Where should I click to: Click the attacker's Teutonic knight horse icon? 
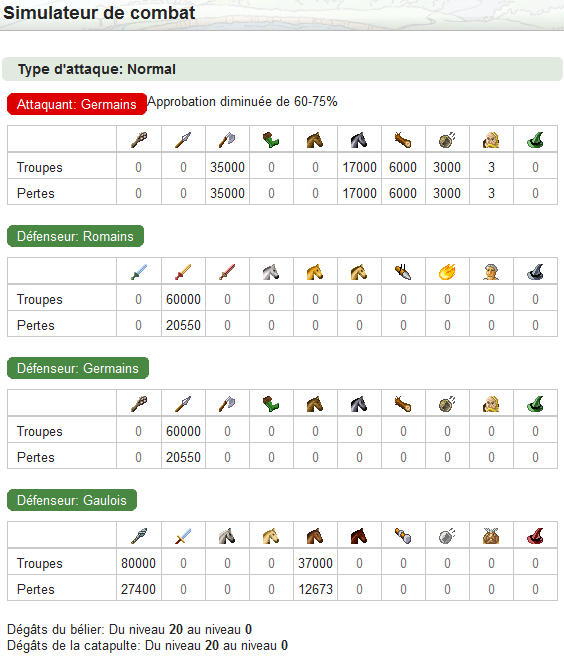(x=359, y=140)
